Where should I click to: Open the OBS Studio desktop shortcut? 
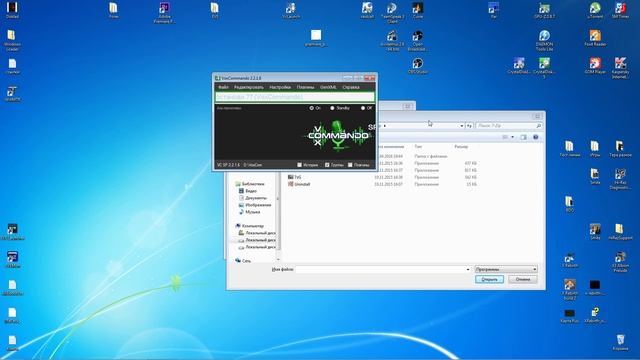[x=418, y=66]
